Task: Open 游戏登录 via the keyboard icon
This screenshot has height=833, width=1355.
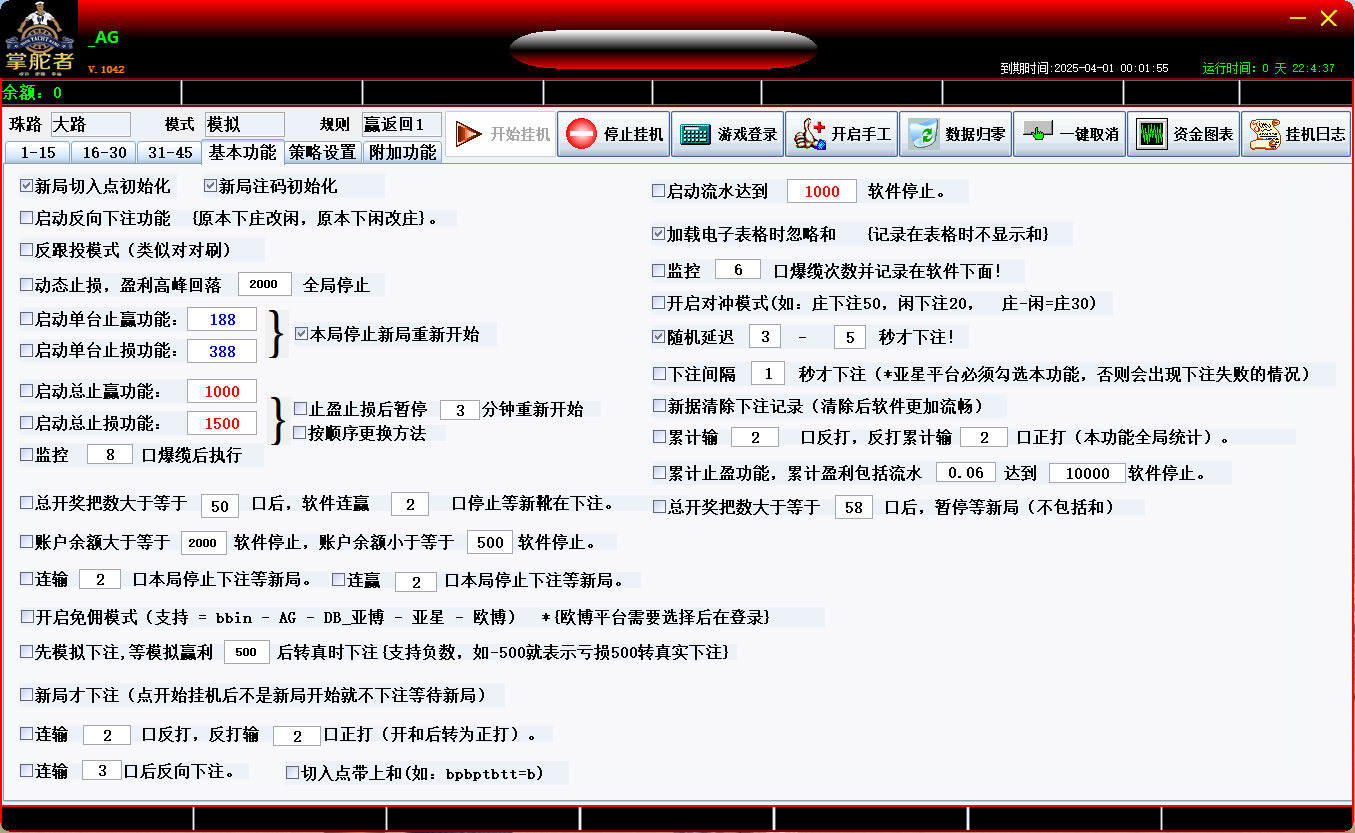Action: pos(695,134)
